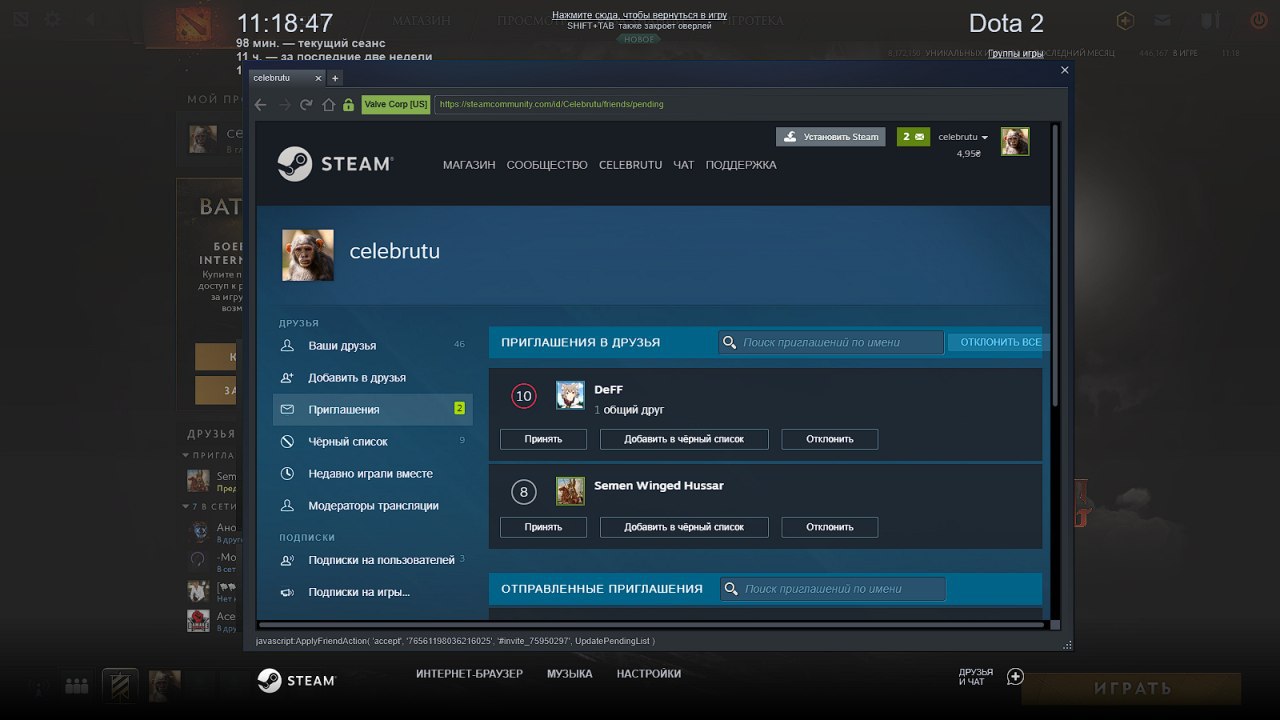The width and height of the screenshot is (1280, 720).
Task: Accept Semen Winged Hussar's invitation
Action: pyautogui.click(x=543, y=527)
